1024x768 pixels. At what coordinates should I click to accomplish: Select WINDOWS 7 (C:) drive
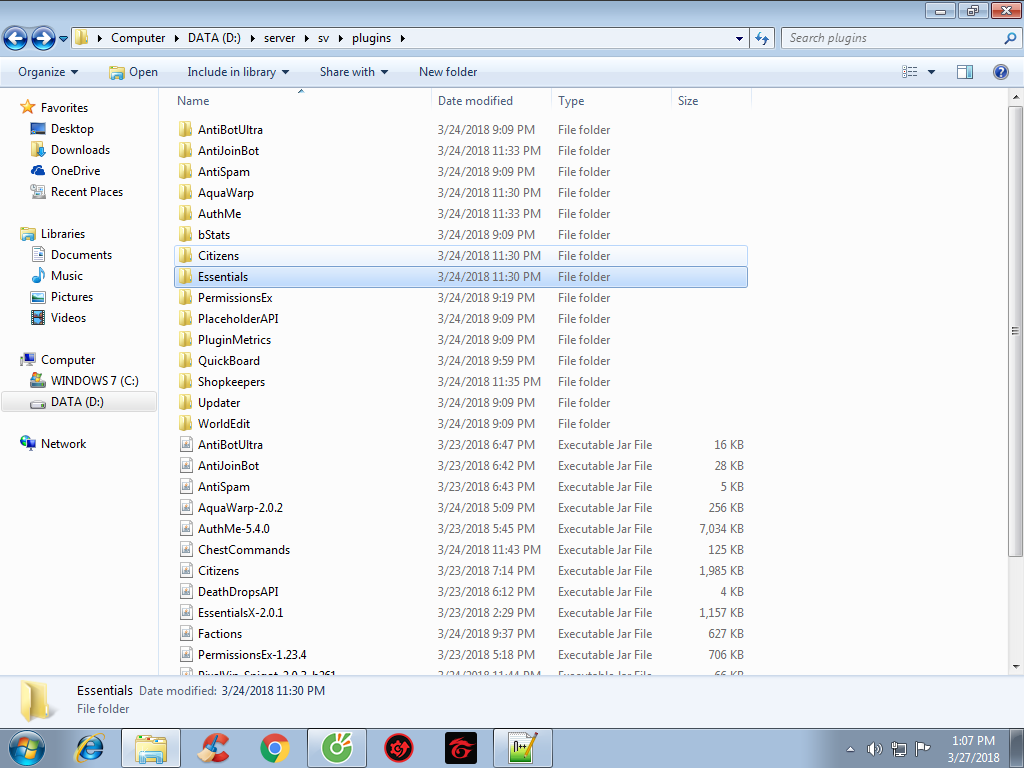94,381
